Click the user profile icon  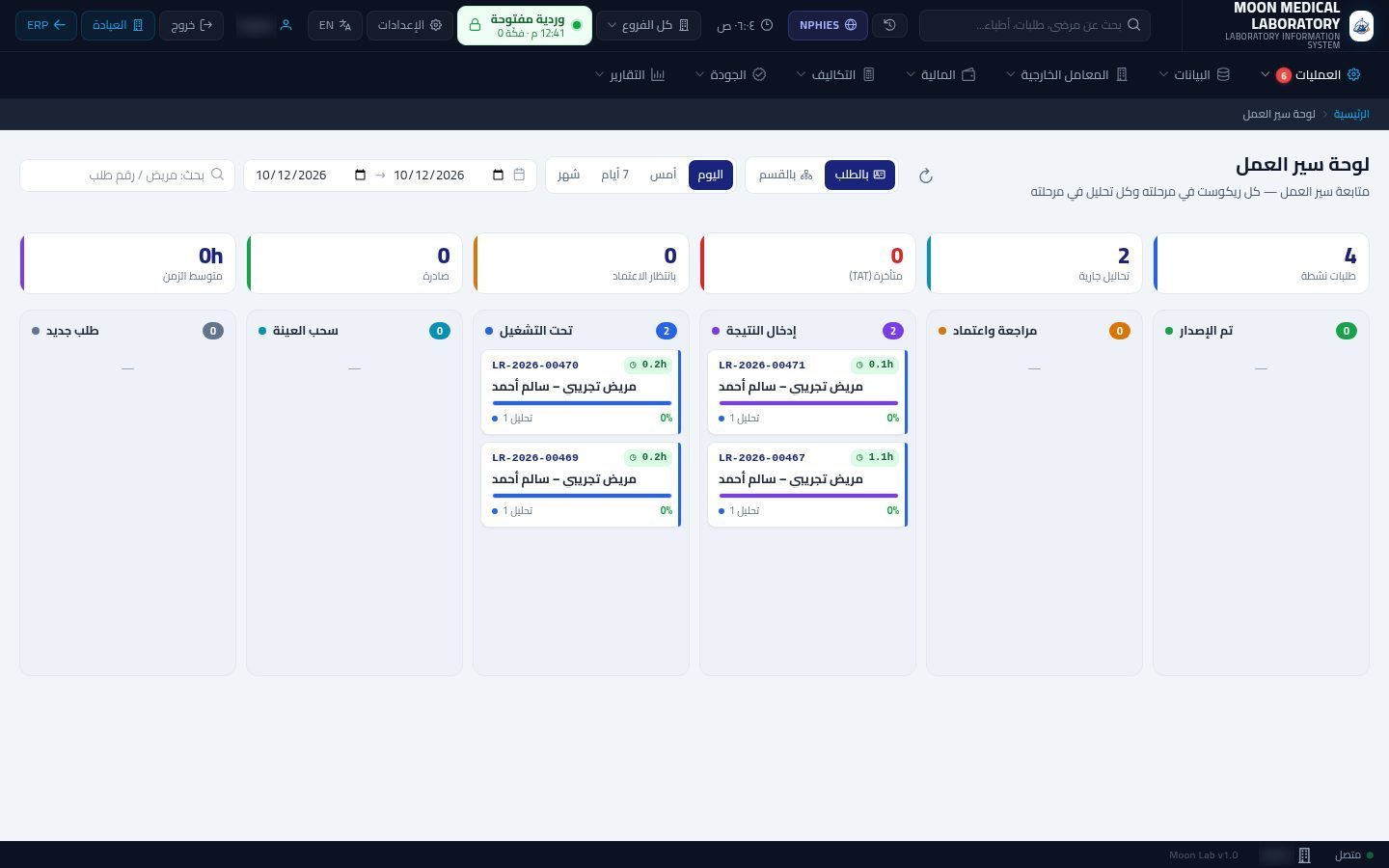tap(286, 25)
